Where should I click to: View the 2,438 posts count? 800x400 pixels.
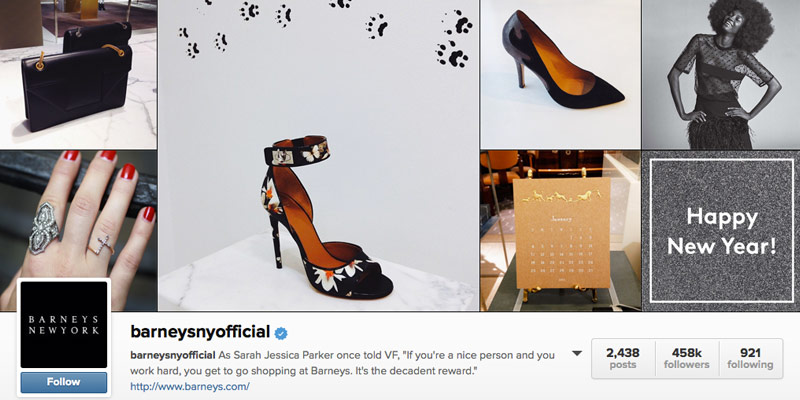[622, 358]
